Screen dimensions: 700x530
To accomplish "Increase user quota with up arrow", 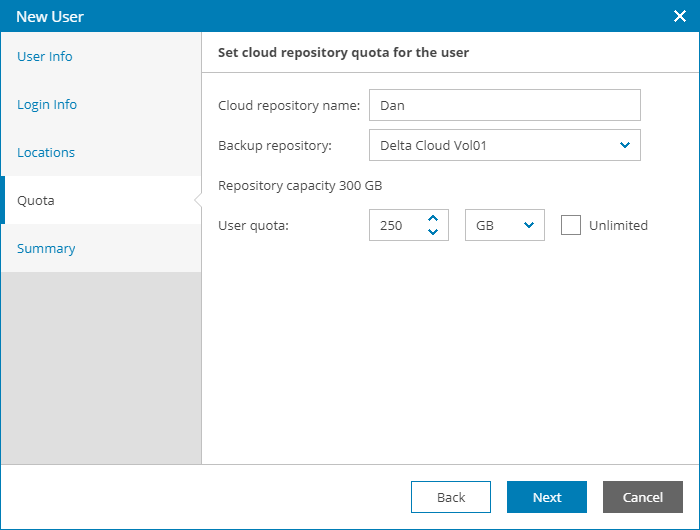I will coord(433,218).
